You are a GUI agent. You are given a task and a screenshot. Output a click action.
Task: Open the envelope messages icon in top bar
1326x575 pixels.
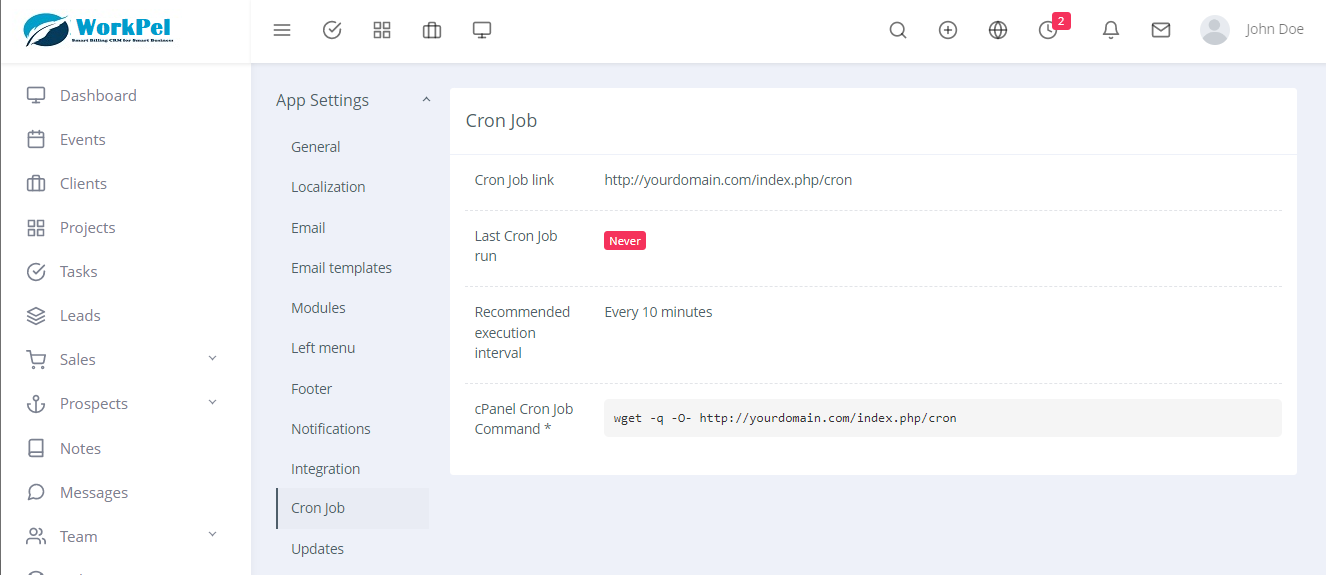[x=1161, y=30]
